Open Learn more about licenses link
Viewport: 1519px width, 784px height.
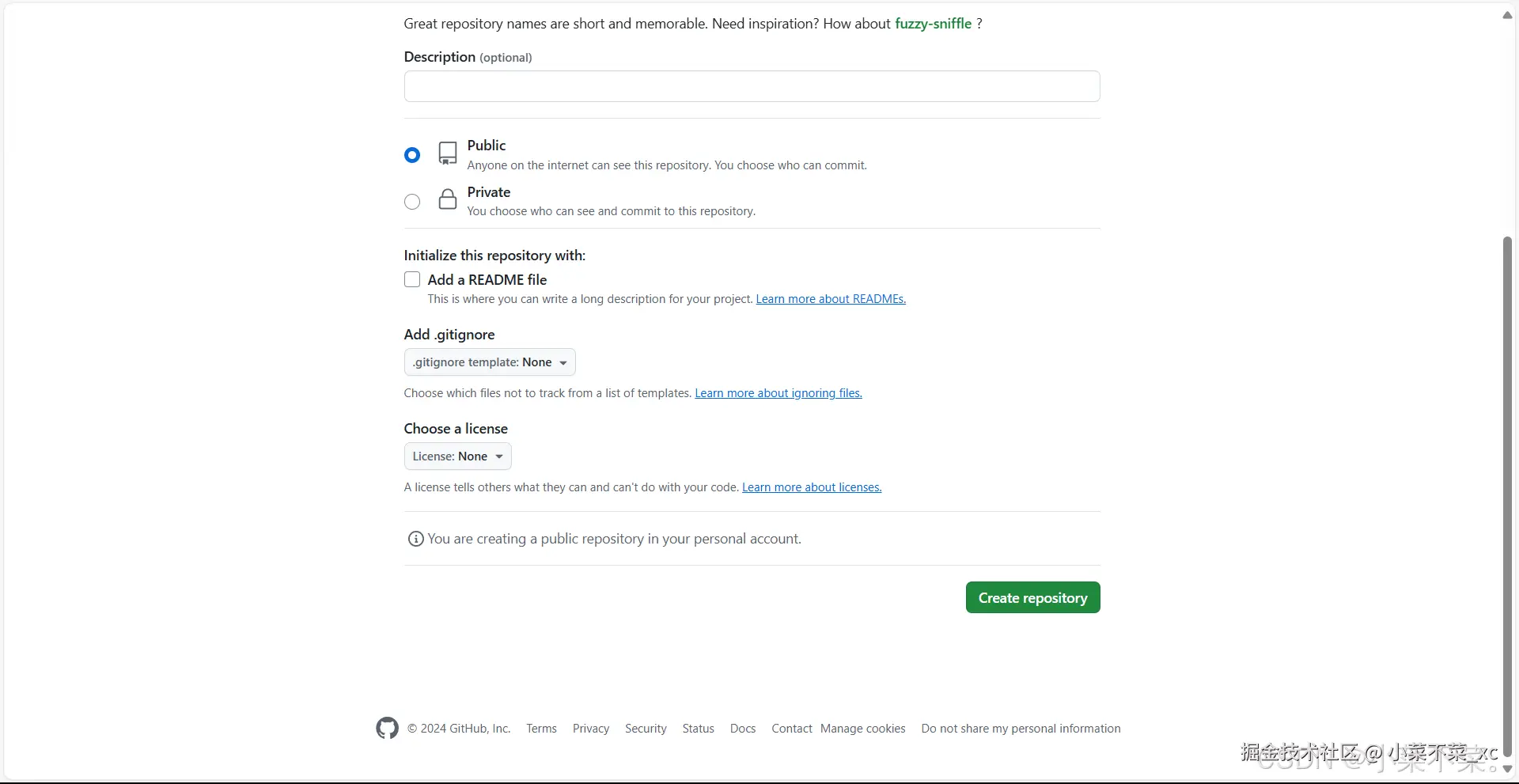(811, 487)
